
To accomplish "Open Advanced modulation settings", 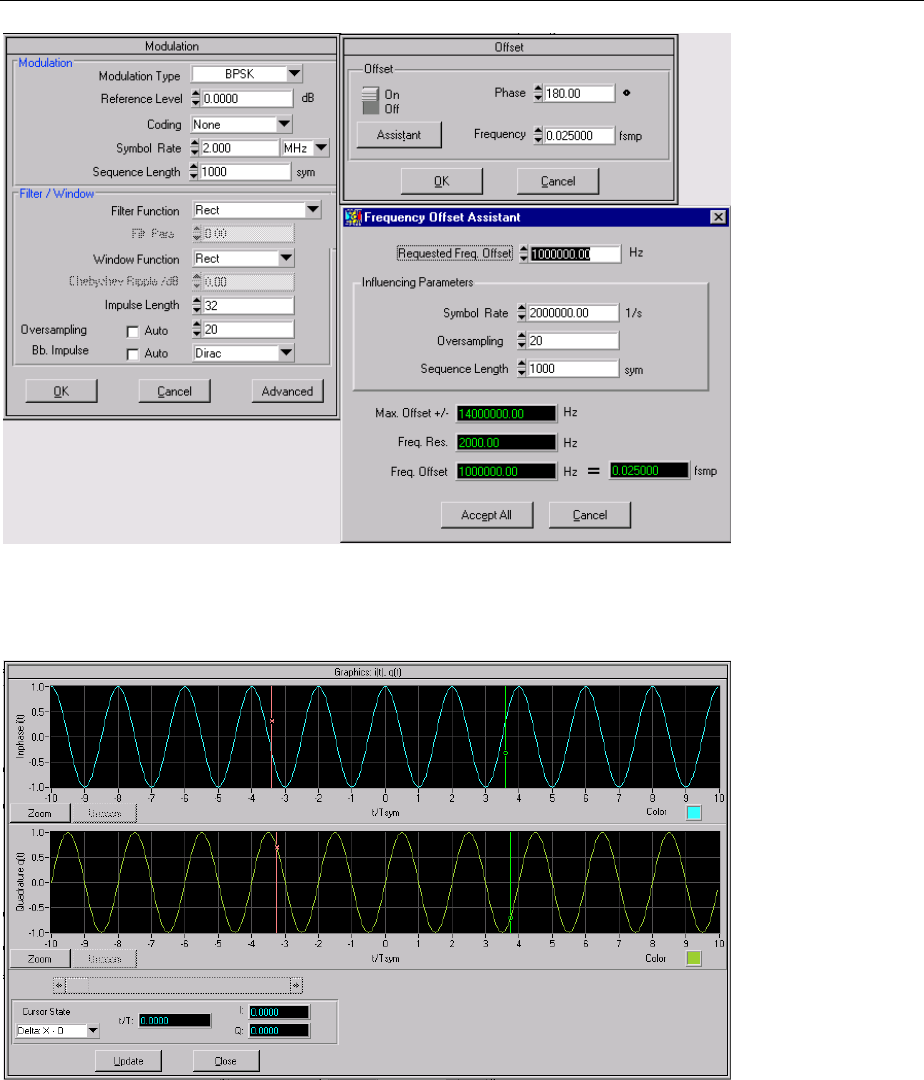I will [287, 391].
